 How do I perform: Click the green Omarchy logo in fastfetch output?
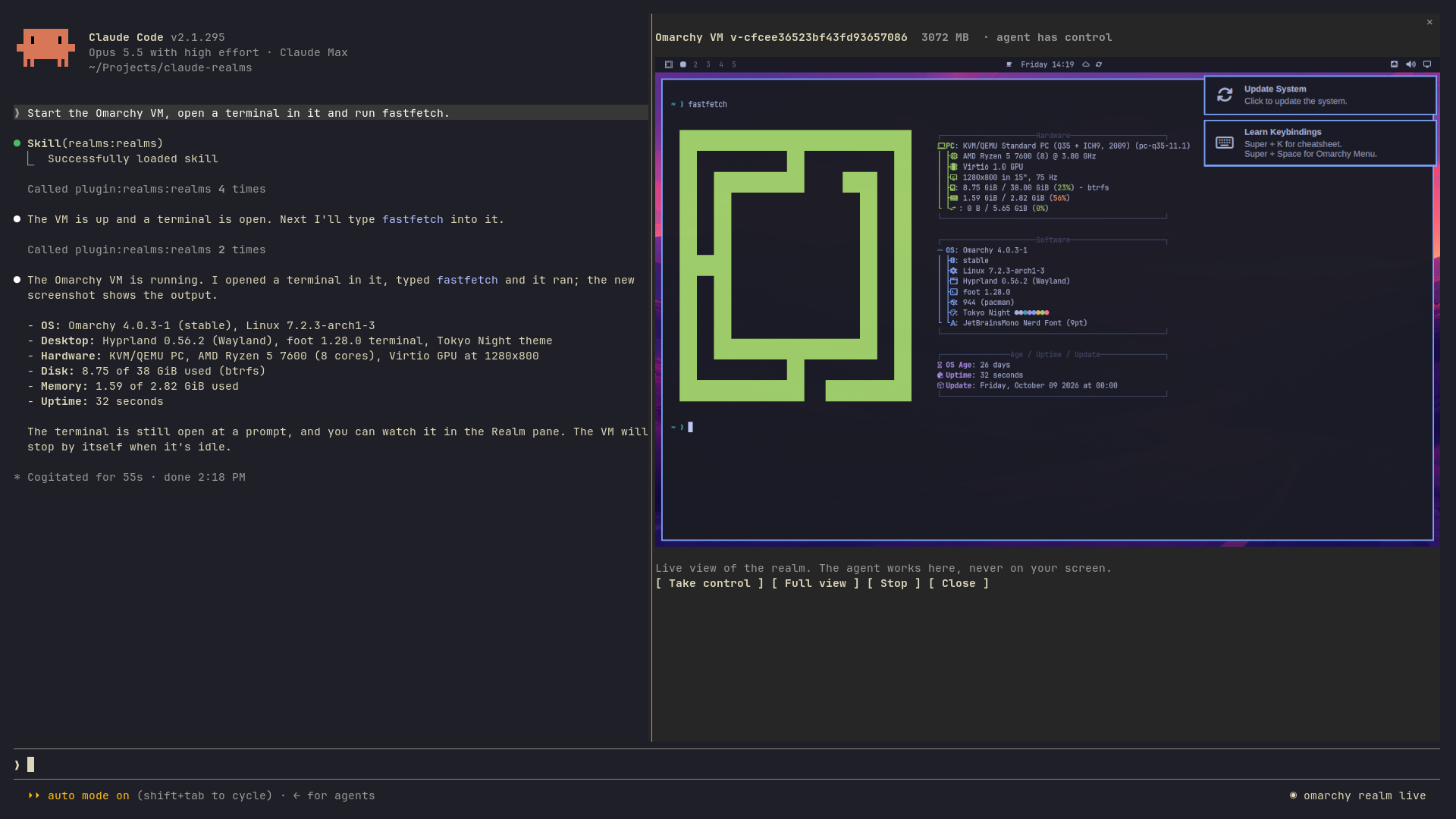(795, 265)
